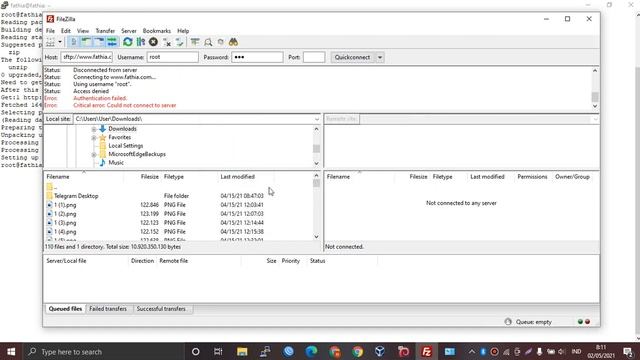
Task: Sort local files by Filetype column
Action: (x=189, y=177)
